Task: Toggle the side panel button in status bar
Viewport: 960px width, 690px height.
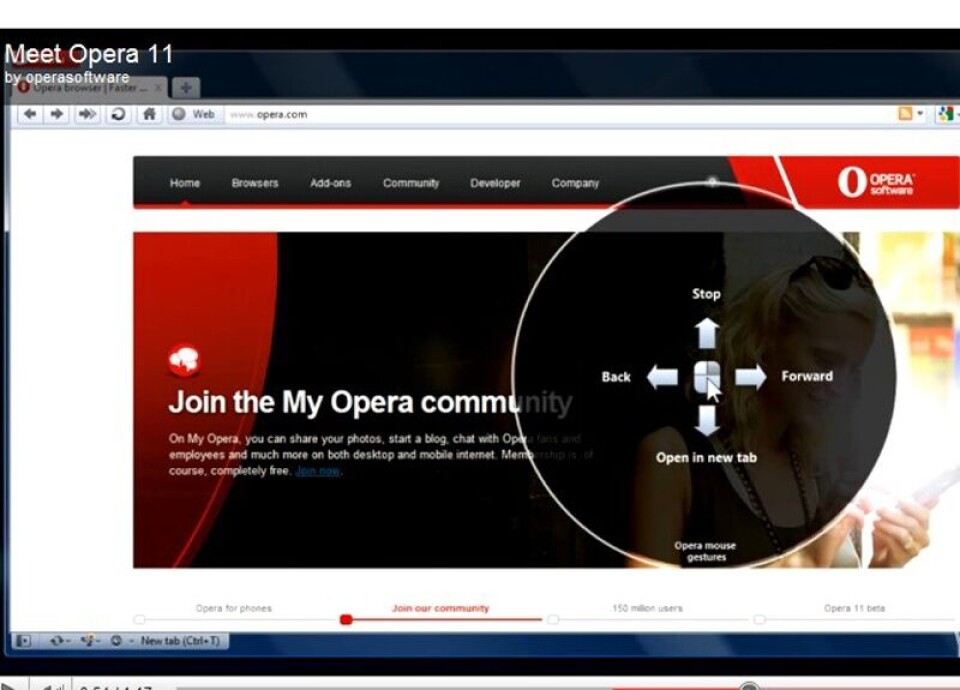Action: (x=23, y=641)
